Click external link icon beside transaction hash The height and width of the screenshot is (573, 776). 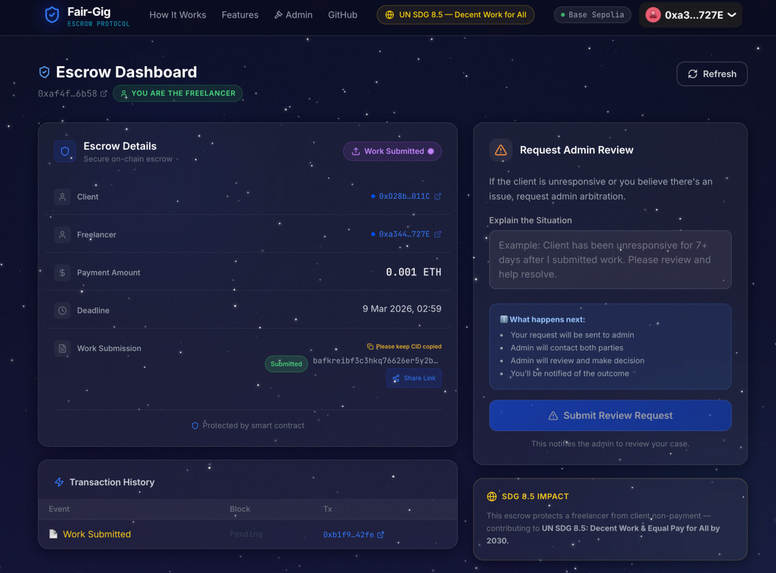coord(380,534)
